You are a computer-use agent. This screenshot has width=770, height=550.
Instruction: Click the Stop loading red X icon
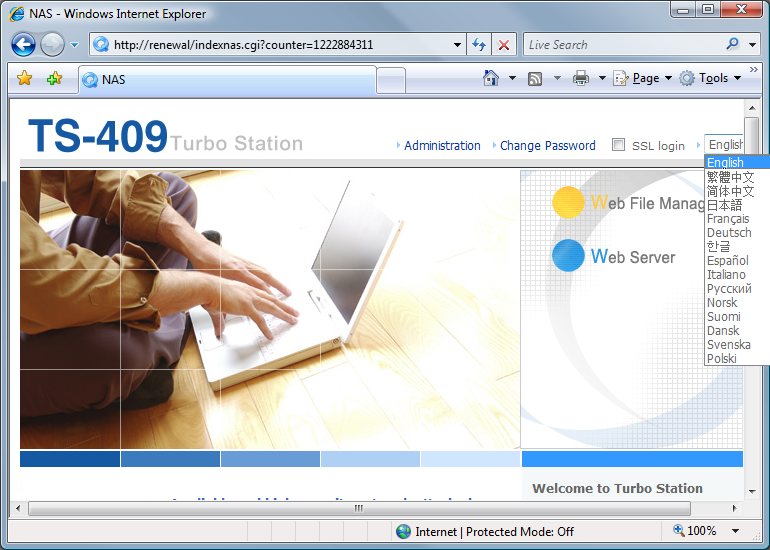(504, 45)
